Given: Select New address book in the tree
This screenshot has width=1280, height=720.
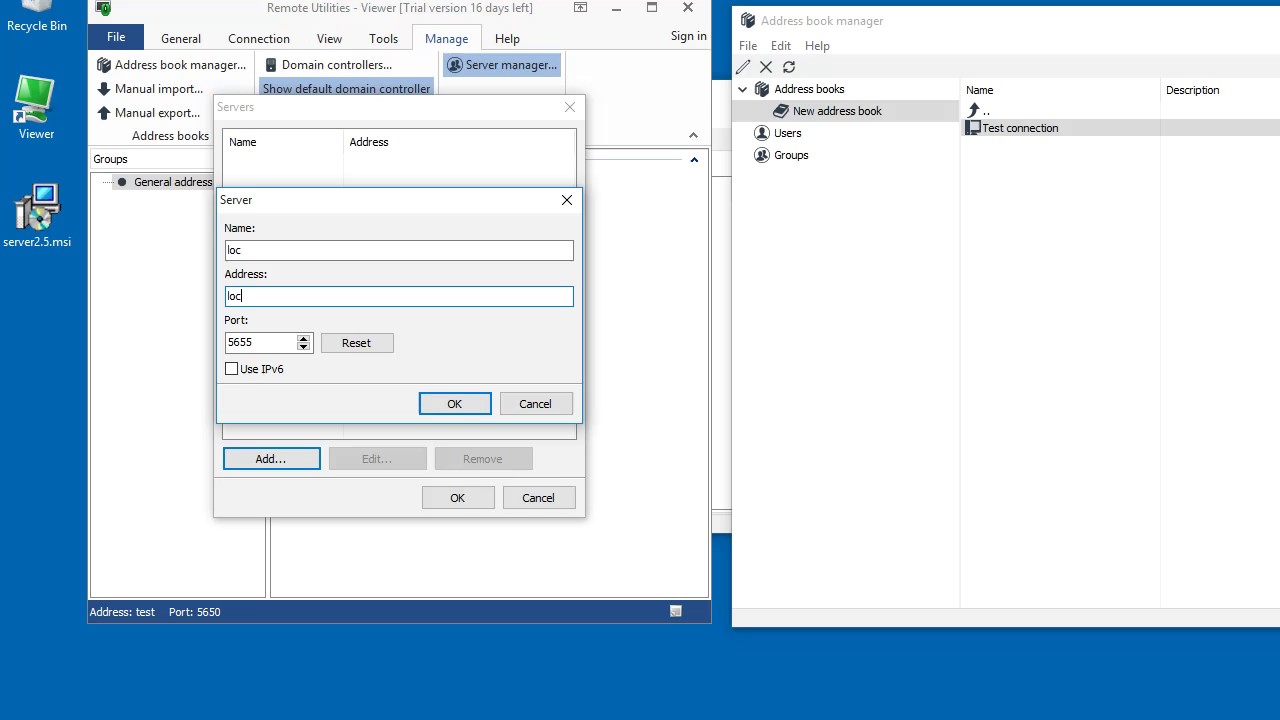Looking at the screenshot, I should tap(827, 111).
